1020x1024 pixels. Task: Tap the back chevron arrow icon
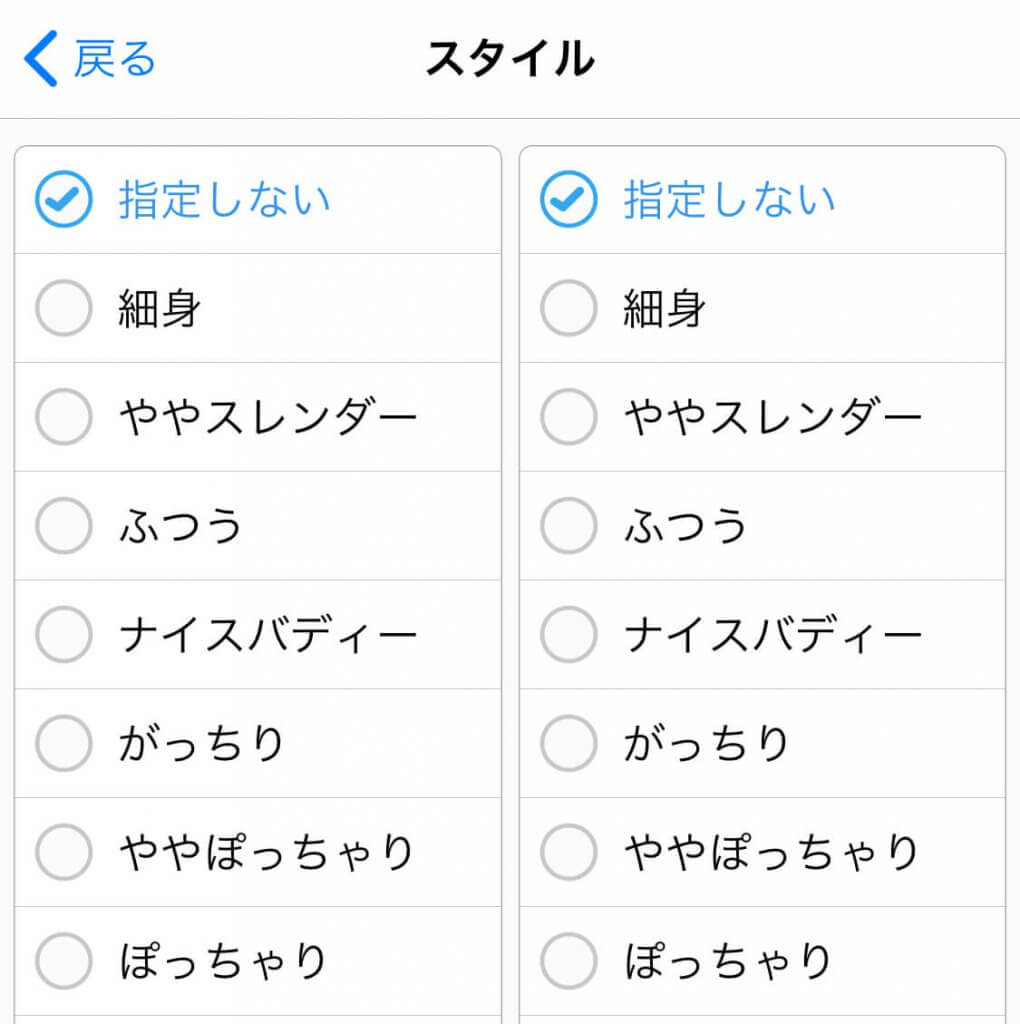click(x=41, y=58)
